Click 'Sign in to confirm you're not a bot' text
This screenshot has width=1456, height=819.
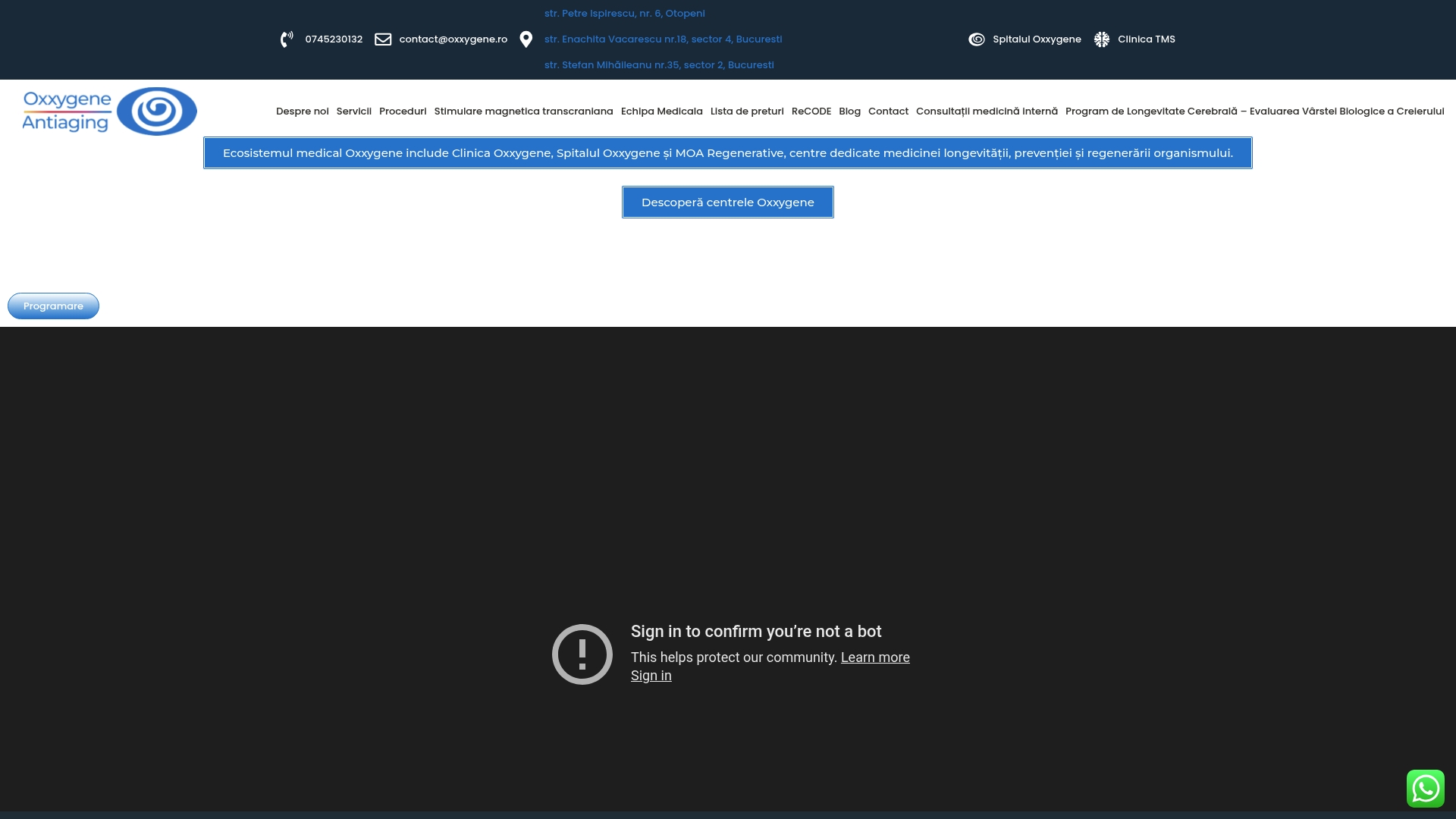coord(756,632)
